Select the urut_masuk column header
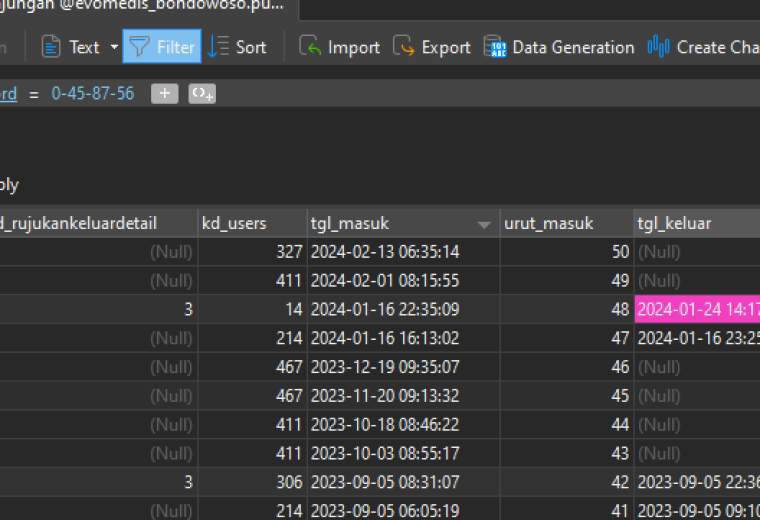This screenshot has width=760, height=520. (567, 223)
